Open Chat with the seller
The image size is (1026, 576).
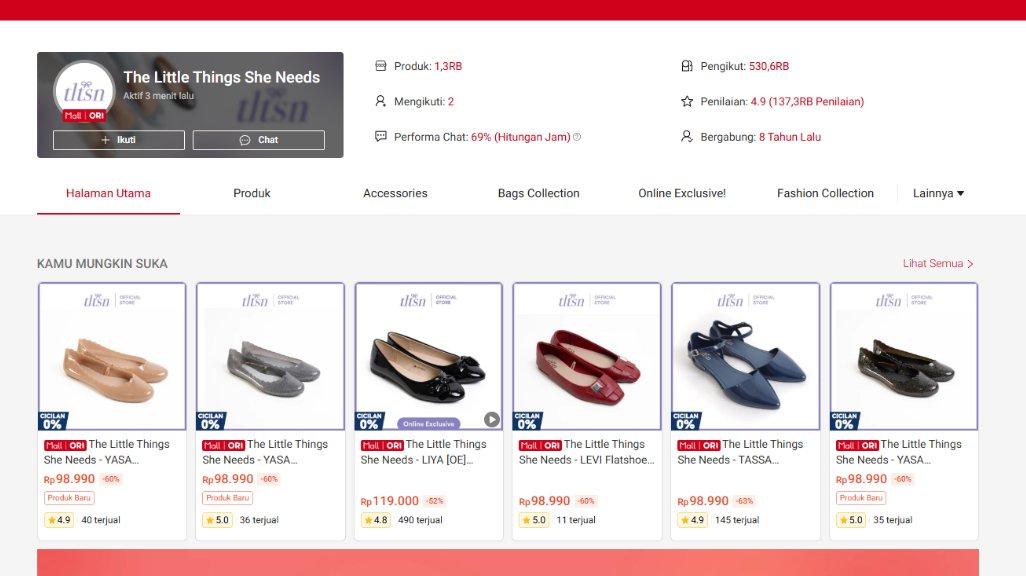point(258,140)
